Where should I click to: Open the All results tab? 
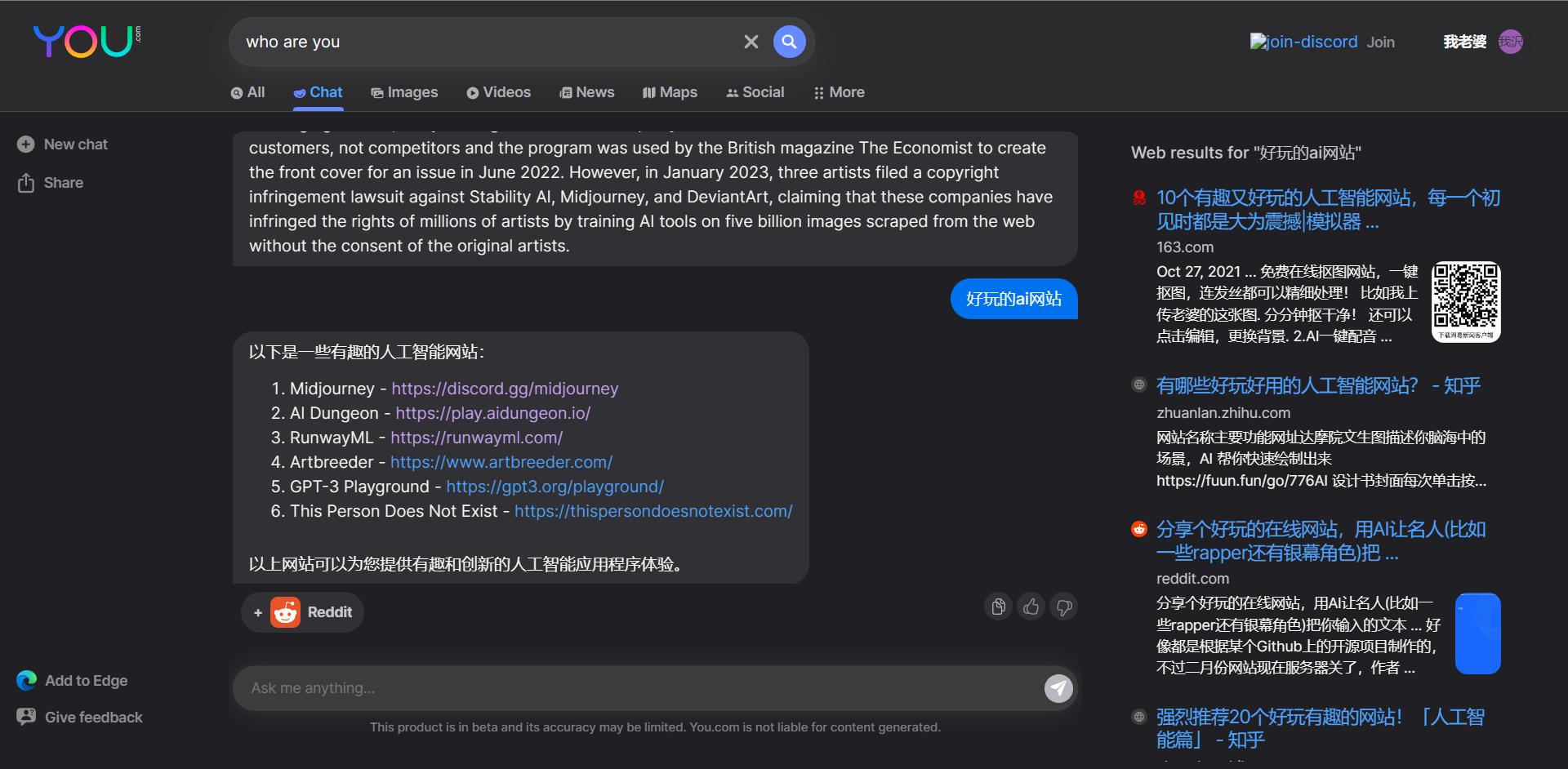[x=247, y=92]
